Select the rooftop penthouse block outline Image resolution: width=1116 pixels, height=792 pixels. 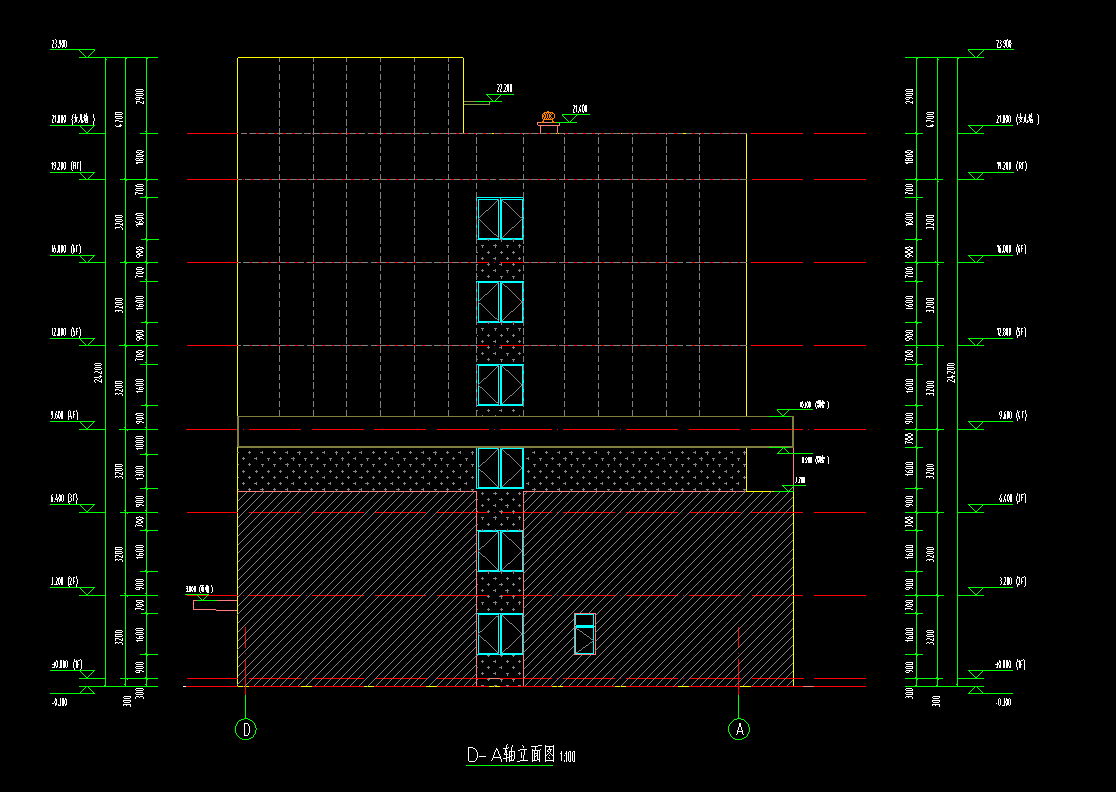(350, 95)
